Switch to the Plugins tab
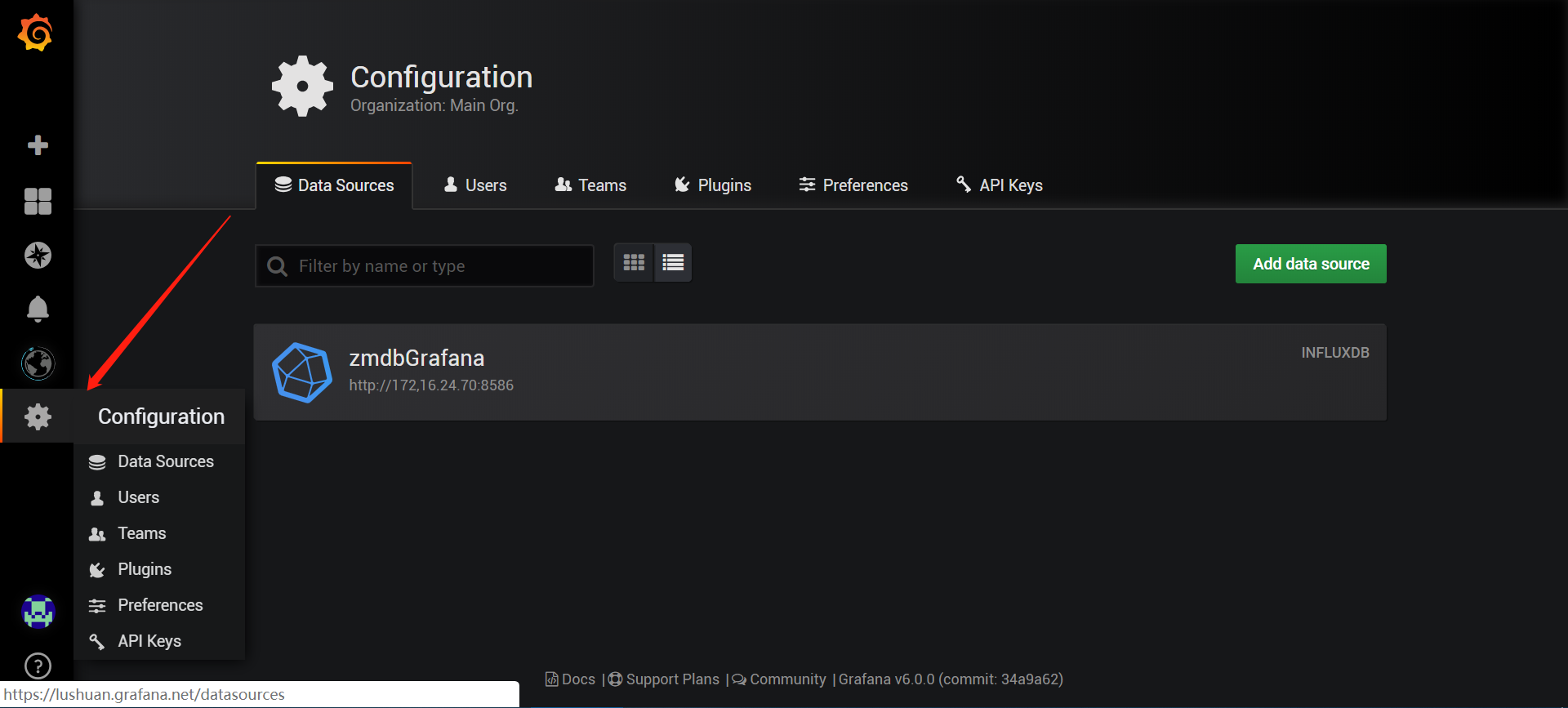Screen dimensions: 1568x708 coord(712,185)
